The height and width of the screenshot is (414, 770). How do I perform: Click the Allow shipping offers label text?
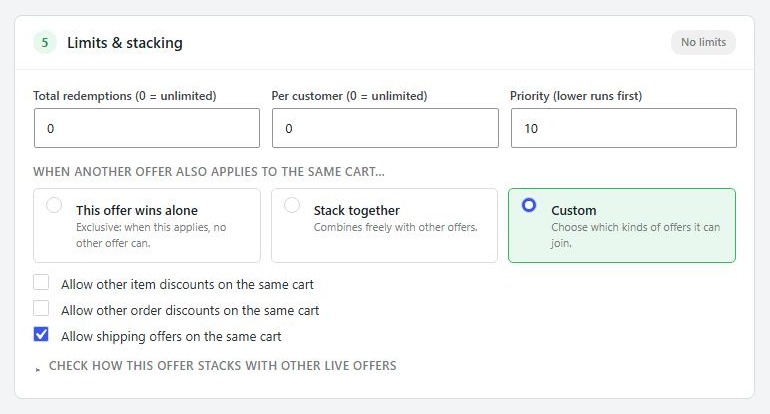[x=171, y=336]
